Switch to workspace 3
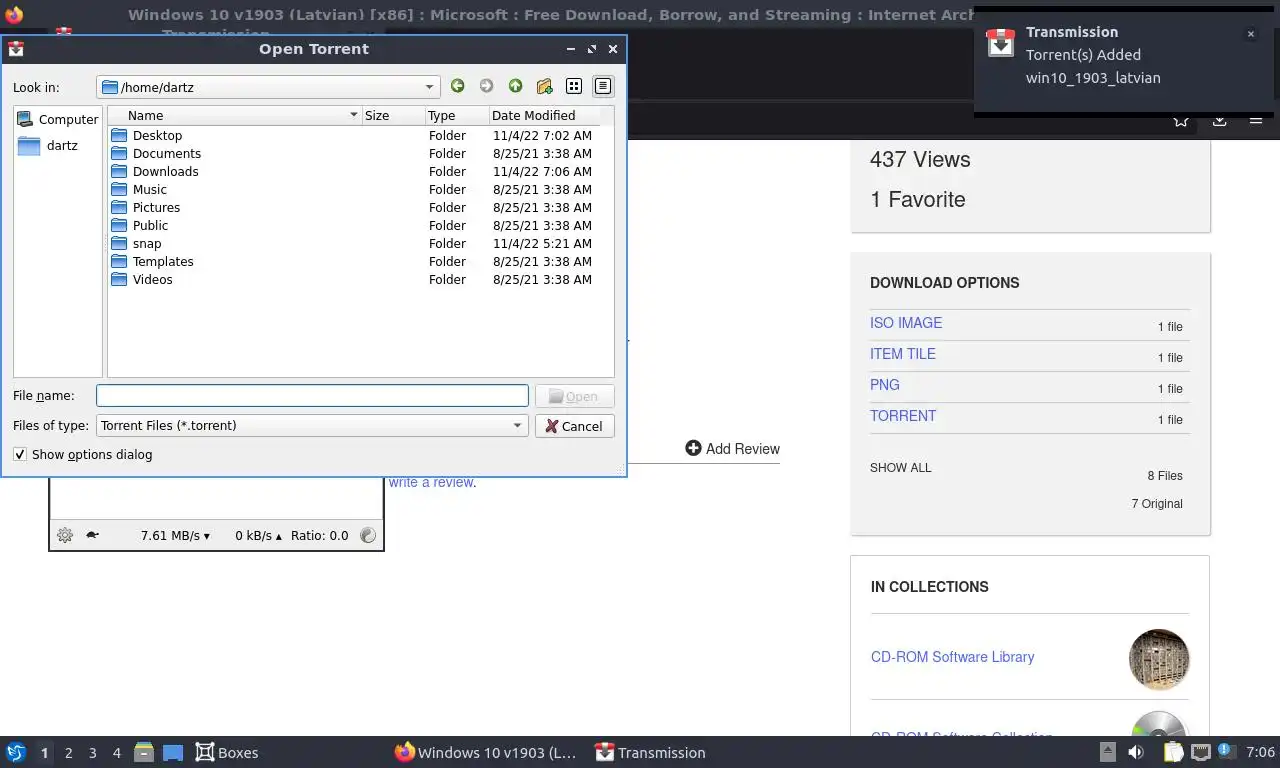This screenshot has height=768, width=1280. coord(92,753)
